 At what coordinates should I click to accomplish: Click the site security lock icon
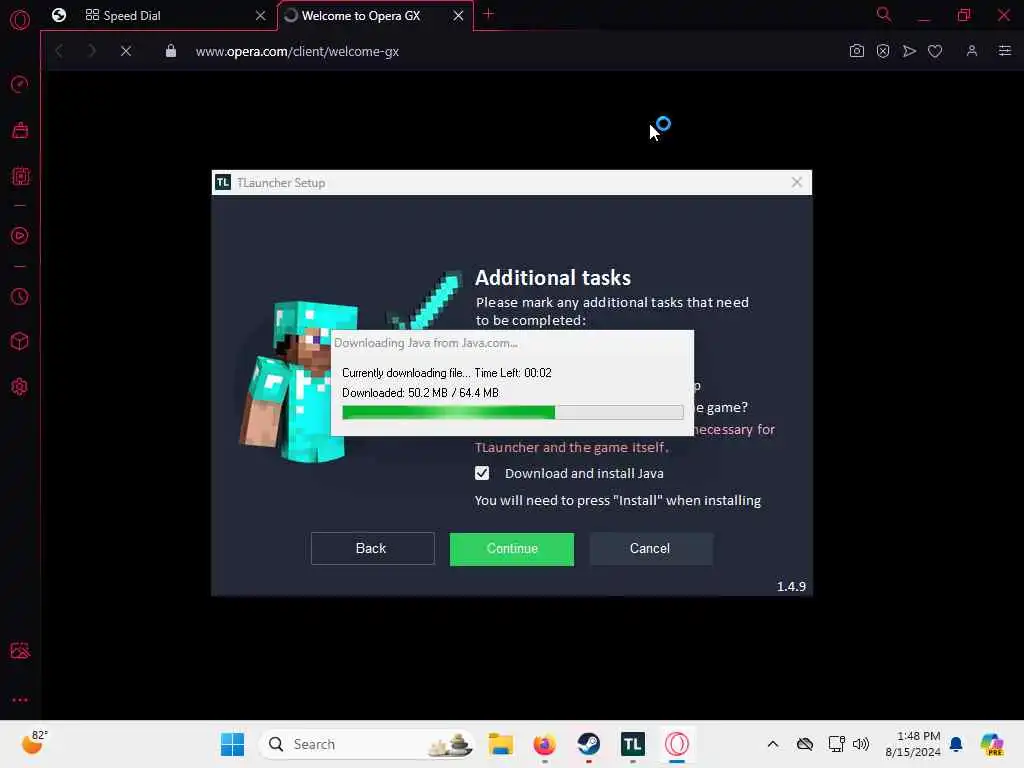pos(171,51)
